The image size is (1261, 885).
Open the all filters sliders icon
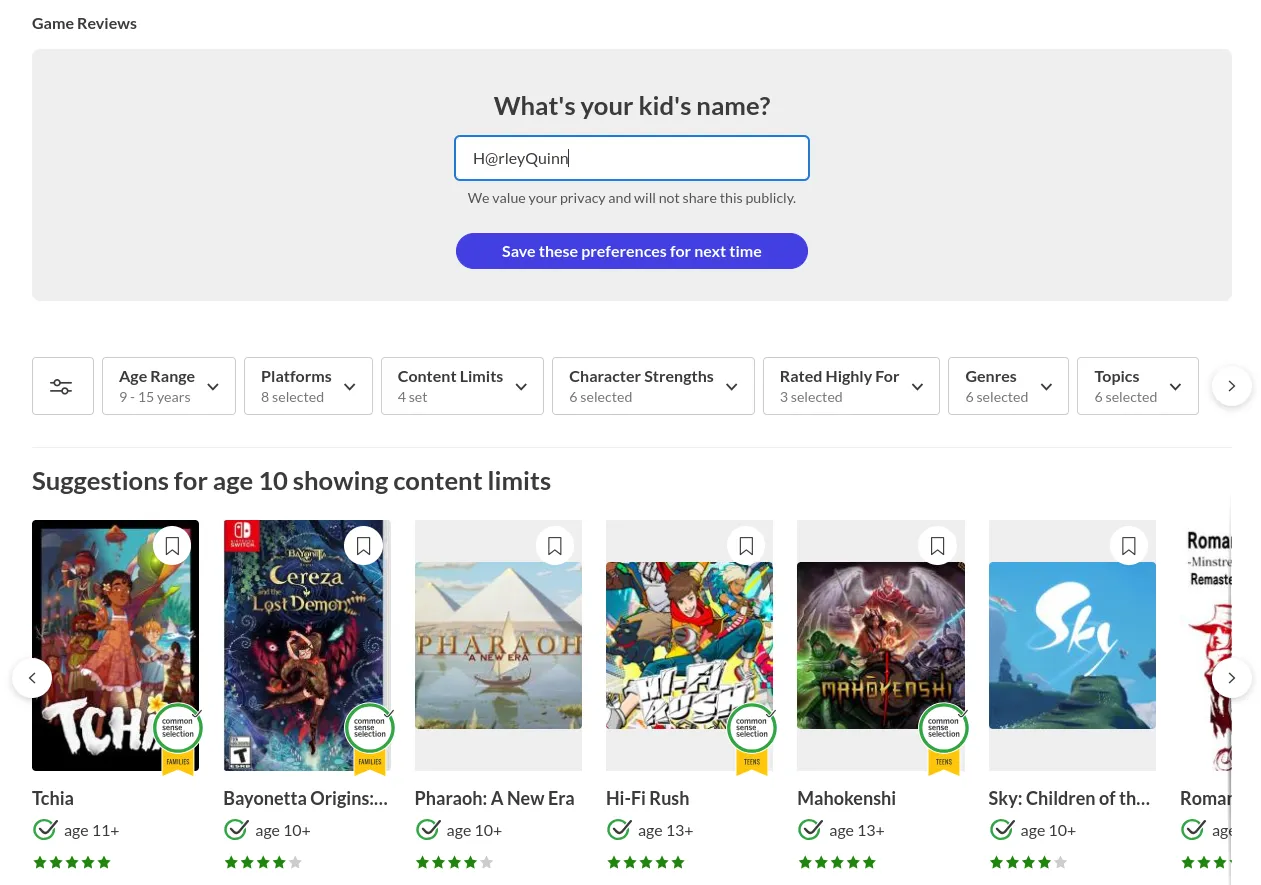coord(62,386)
